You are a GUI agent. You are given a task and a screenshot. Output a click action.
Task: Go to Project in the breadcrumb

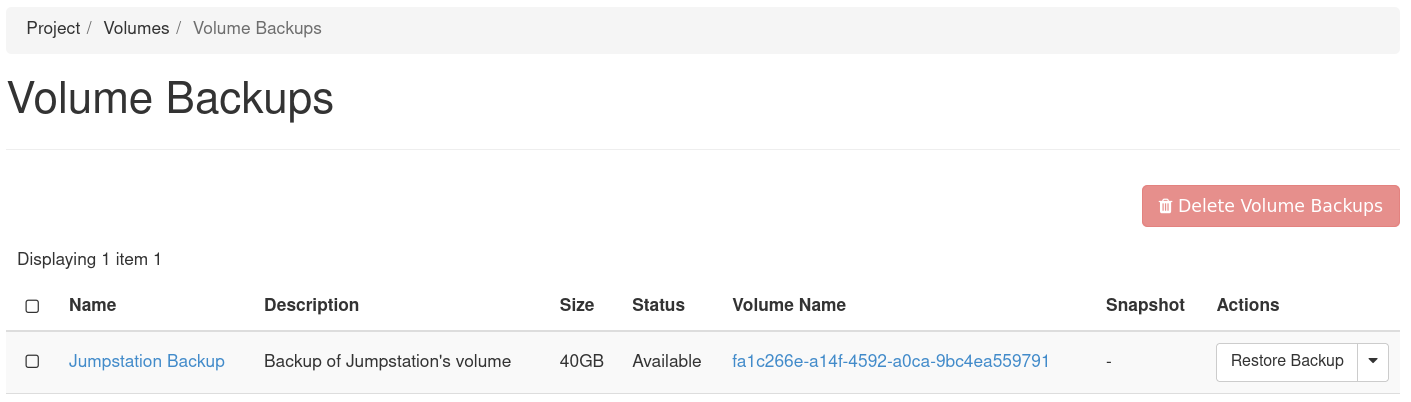coord(53,28)
